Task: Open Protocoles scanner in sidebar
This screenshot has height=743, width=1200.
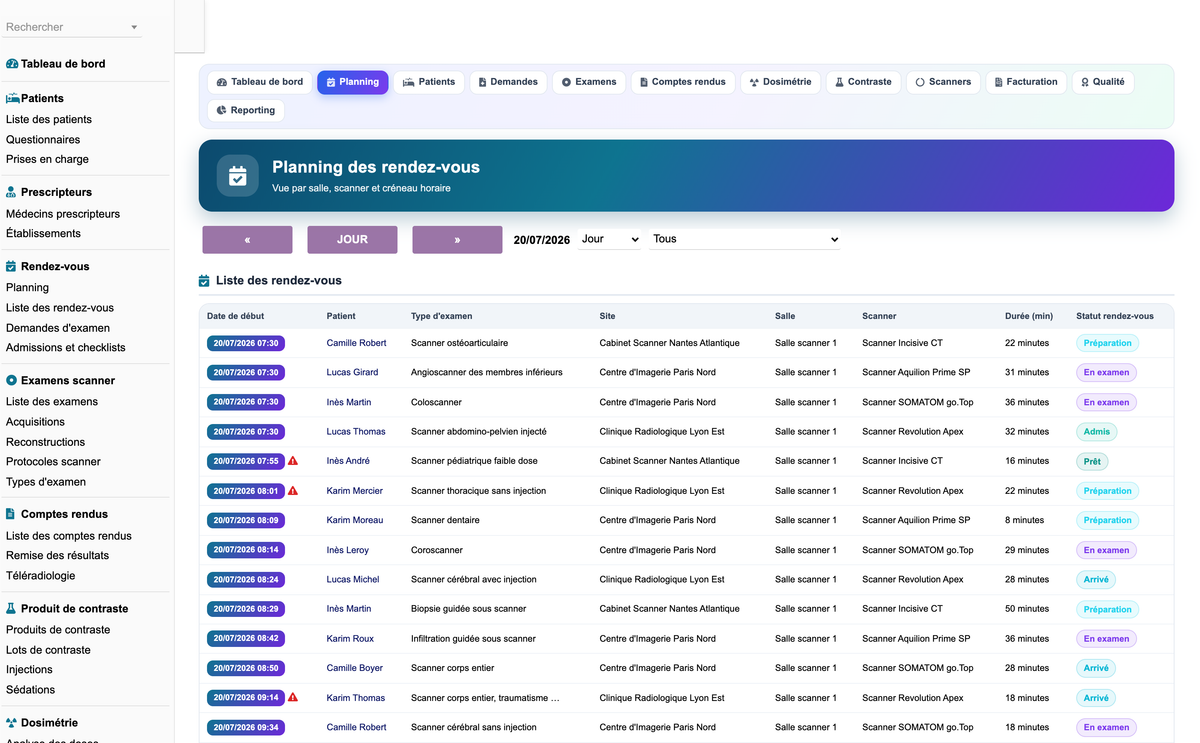Action: [53, 462]
